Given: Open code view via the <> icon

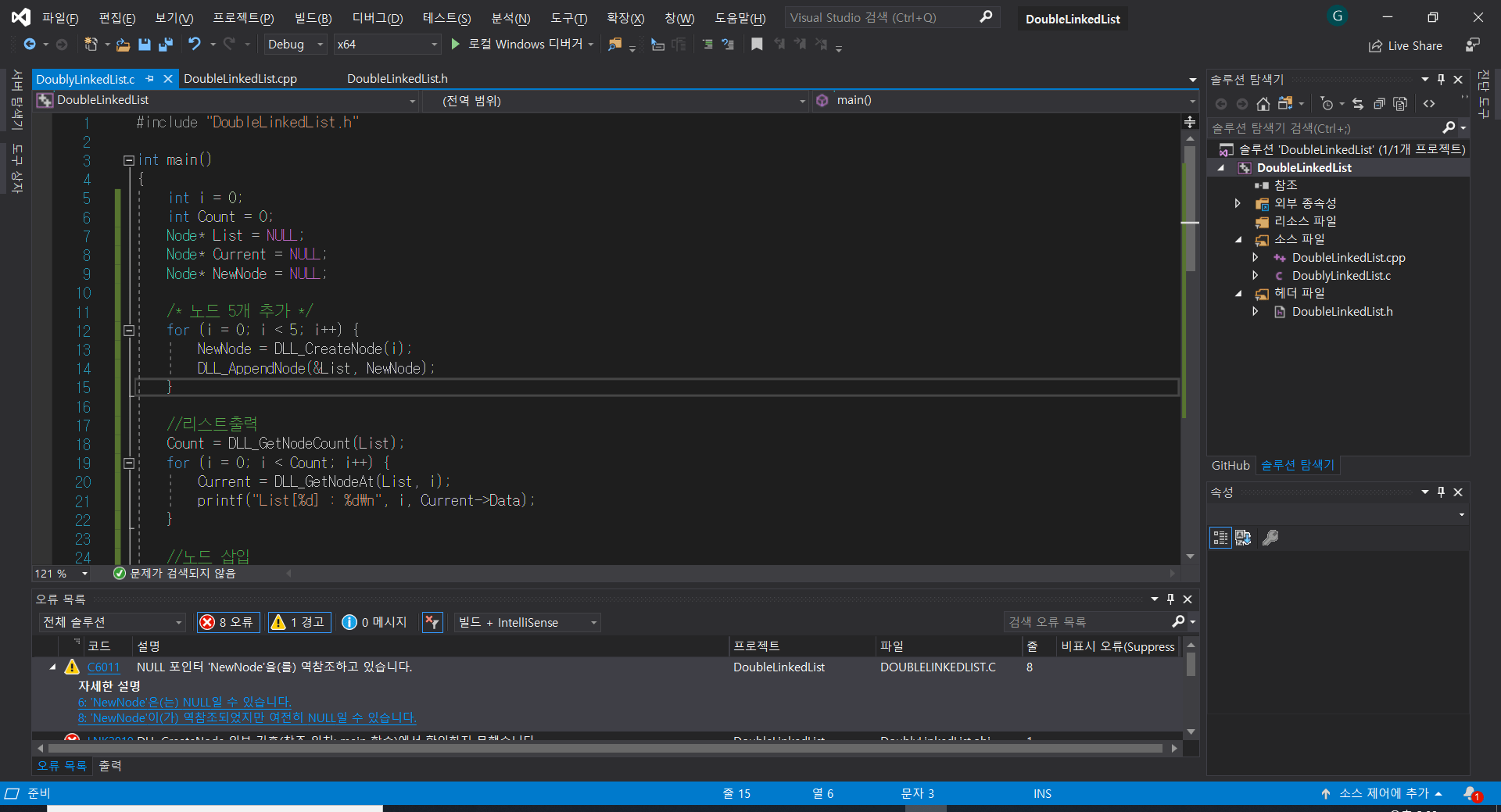Looking at the screenshot, I should (1431, 103).
